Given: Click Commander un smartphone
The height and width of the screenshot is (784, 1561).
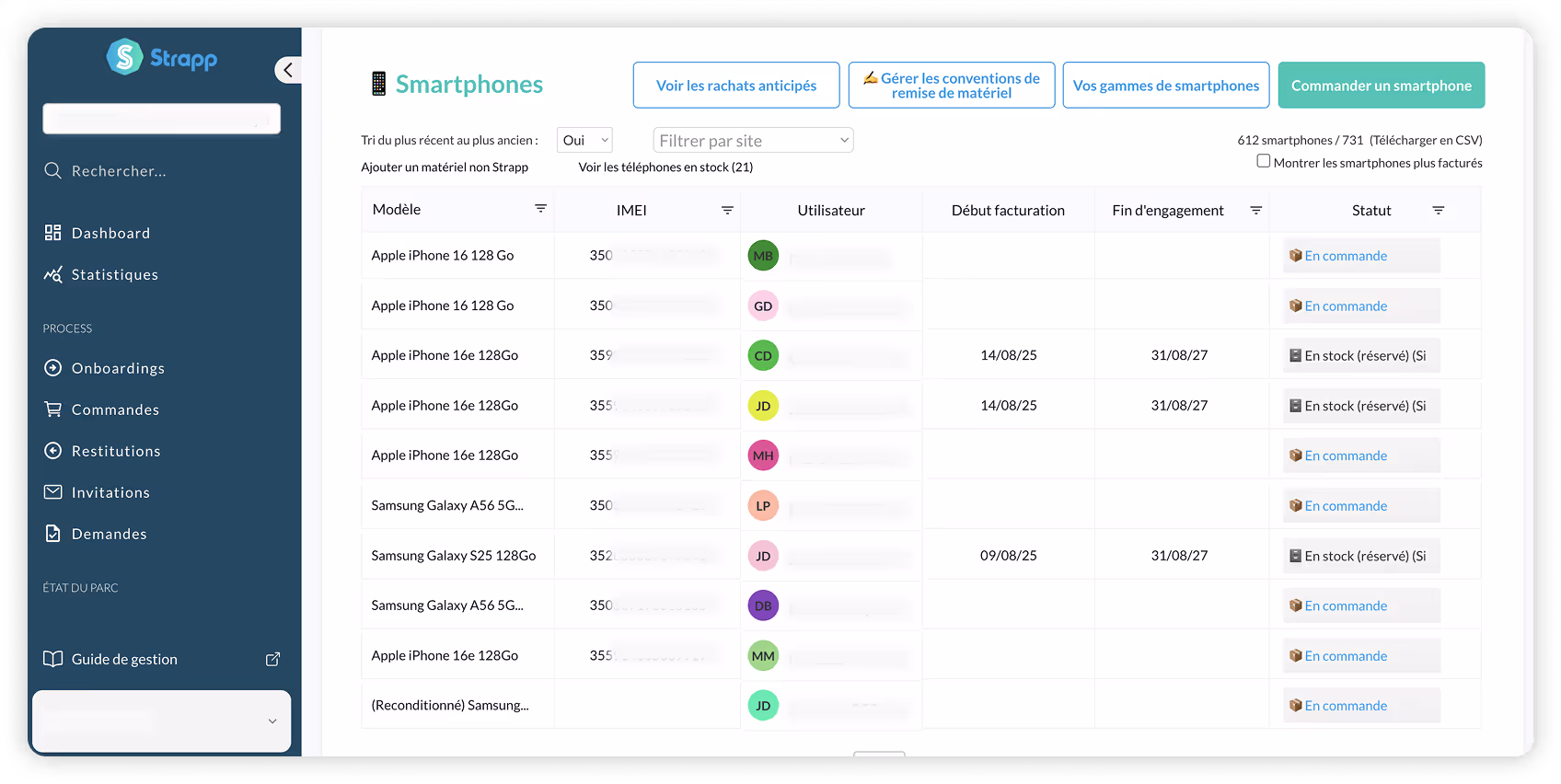Looking at the screenshot, I should click(x=1382, y=86).
